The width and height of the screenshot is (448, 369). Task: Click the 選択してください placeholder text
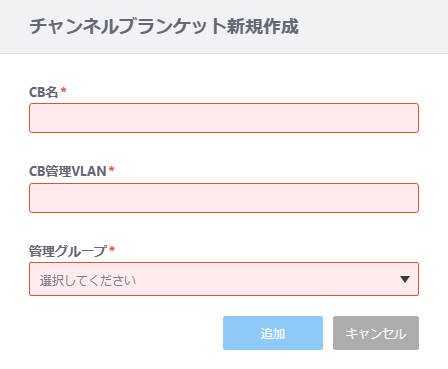[x=88, y=280]
